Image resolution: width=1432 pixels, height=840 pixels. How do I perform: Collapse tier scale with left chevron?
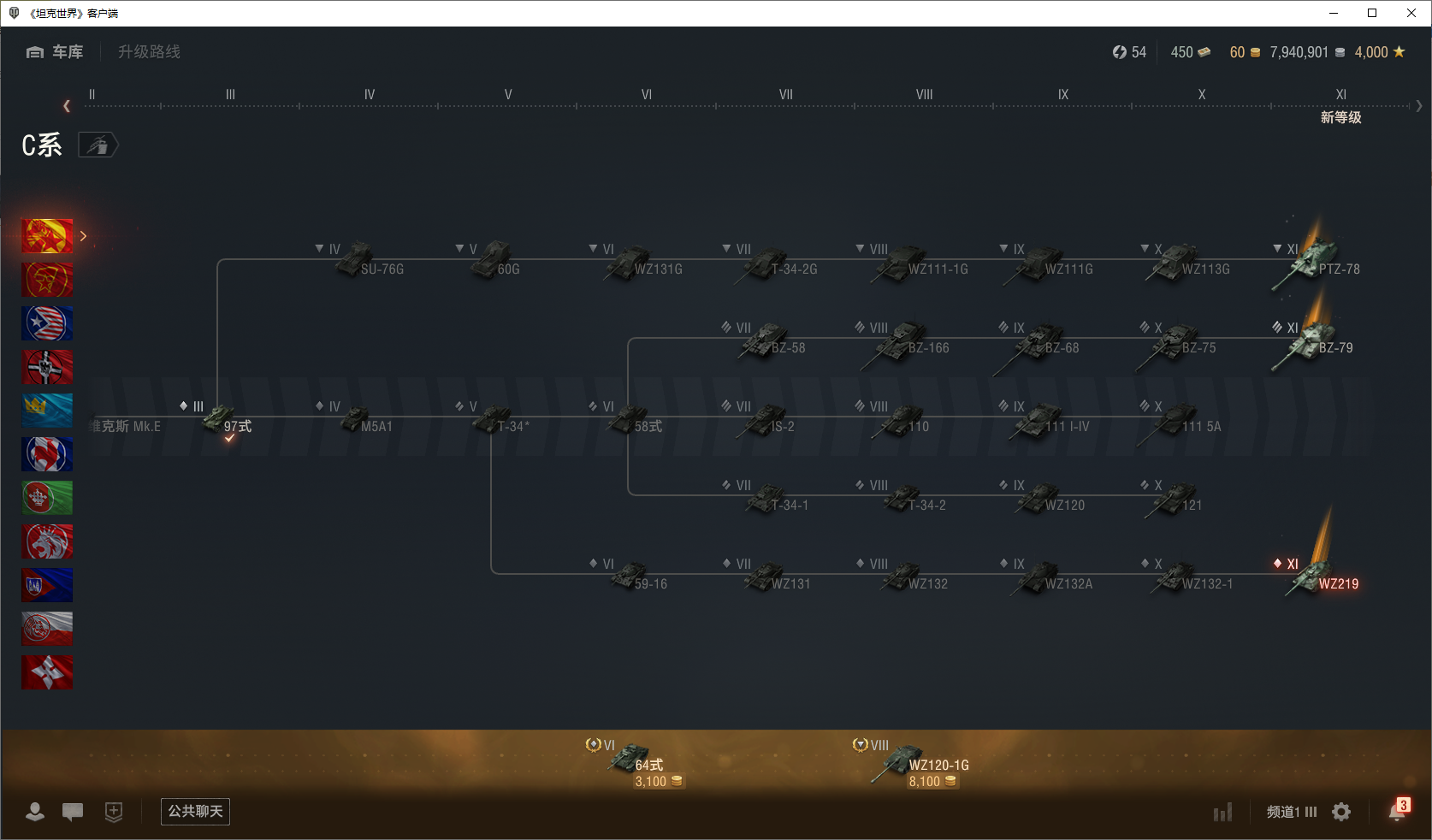67,106
